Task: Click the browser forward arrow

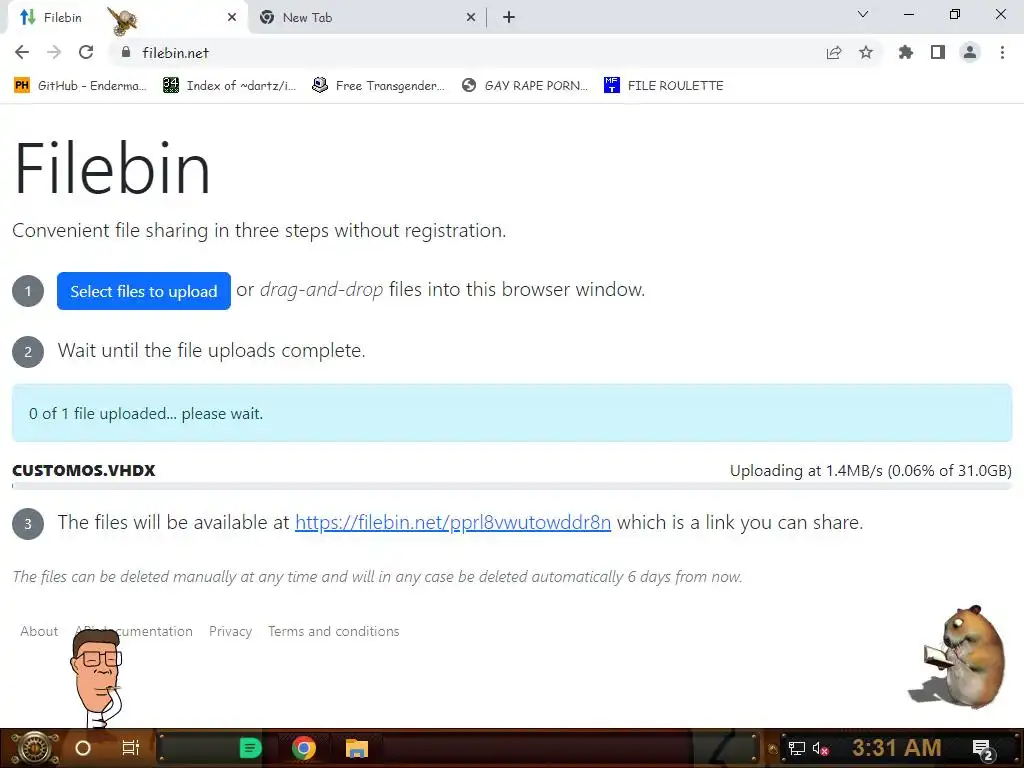Action: click(54, 52)
